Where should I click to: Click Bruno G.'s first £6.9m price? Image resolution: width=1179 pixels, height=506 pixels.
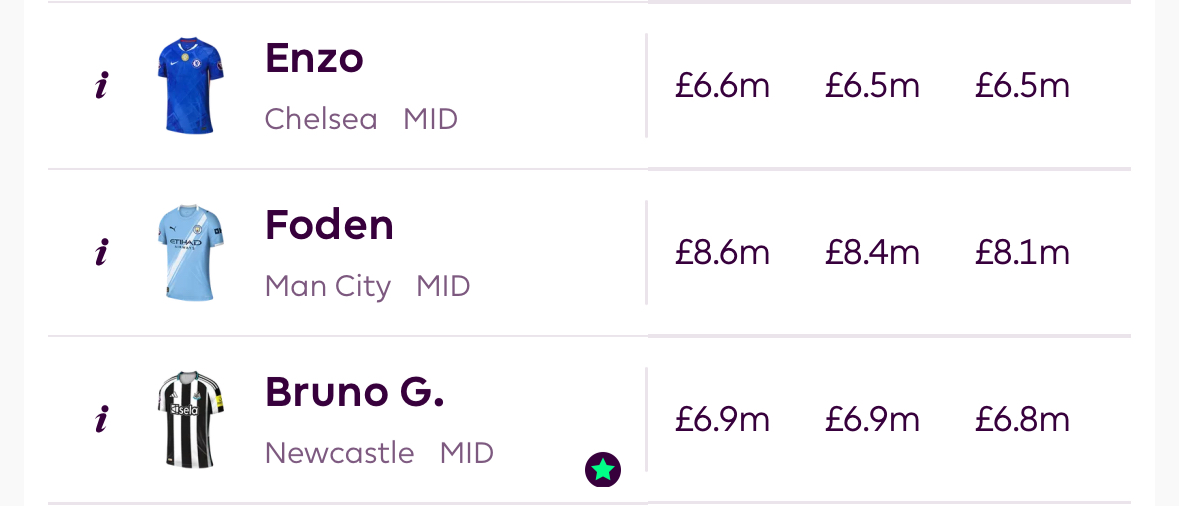722,420
